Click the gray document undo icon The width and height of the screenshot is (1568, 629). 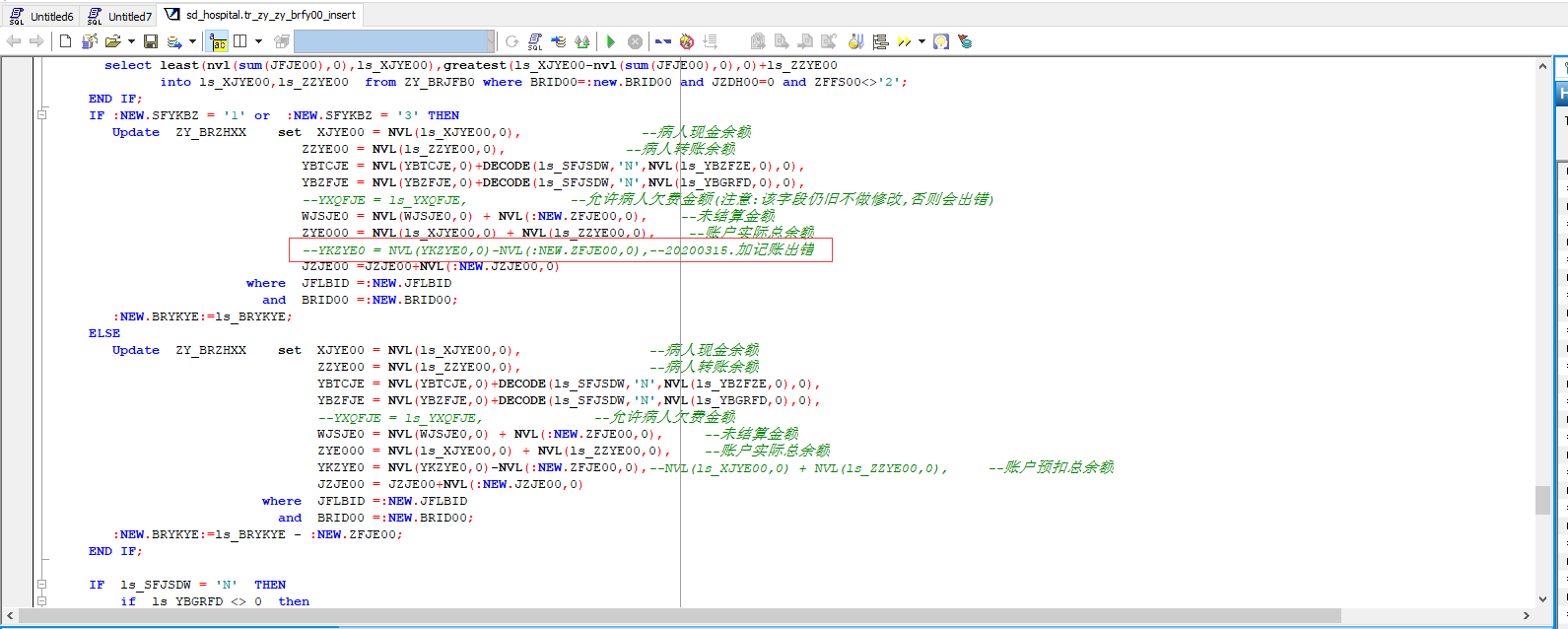click(829, 41)
